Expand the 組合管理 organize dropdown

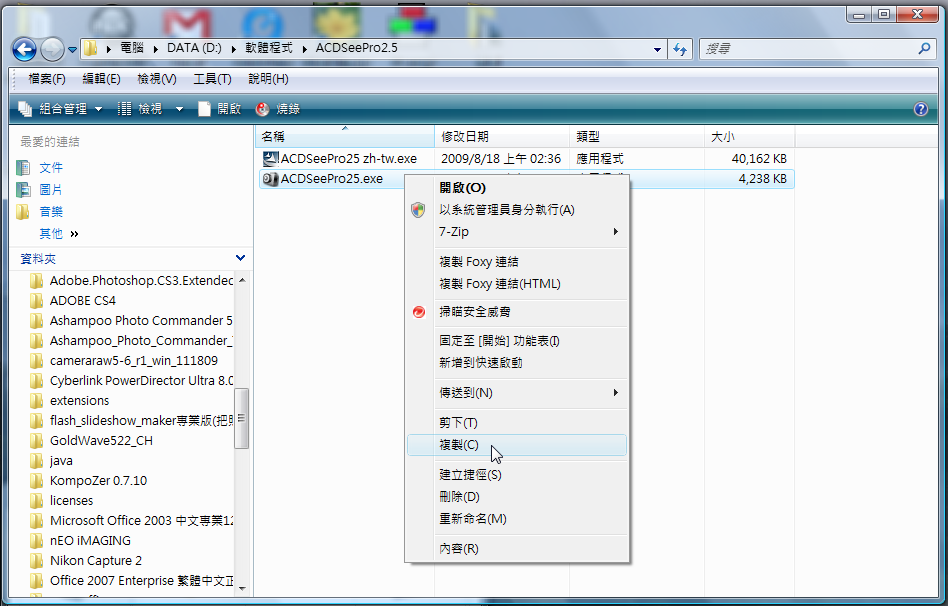tap(99, 109)
